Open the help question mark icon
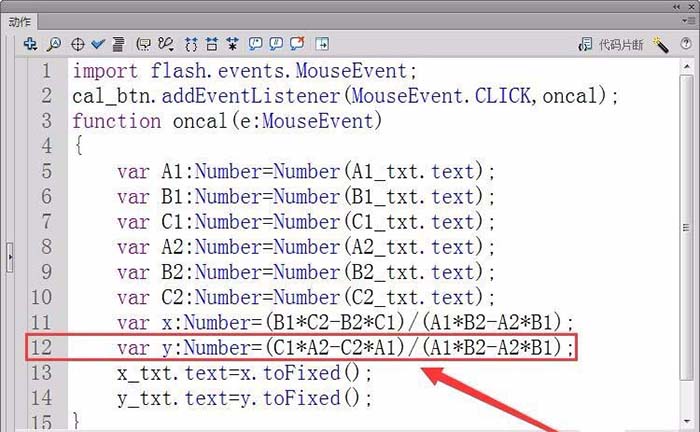The height and width of the screenshot is (432, 700). [686, 43]
